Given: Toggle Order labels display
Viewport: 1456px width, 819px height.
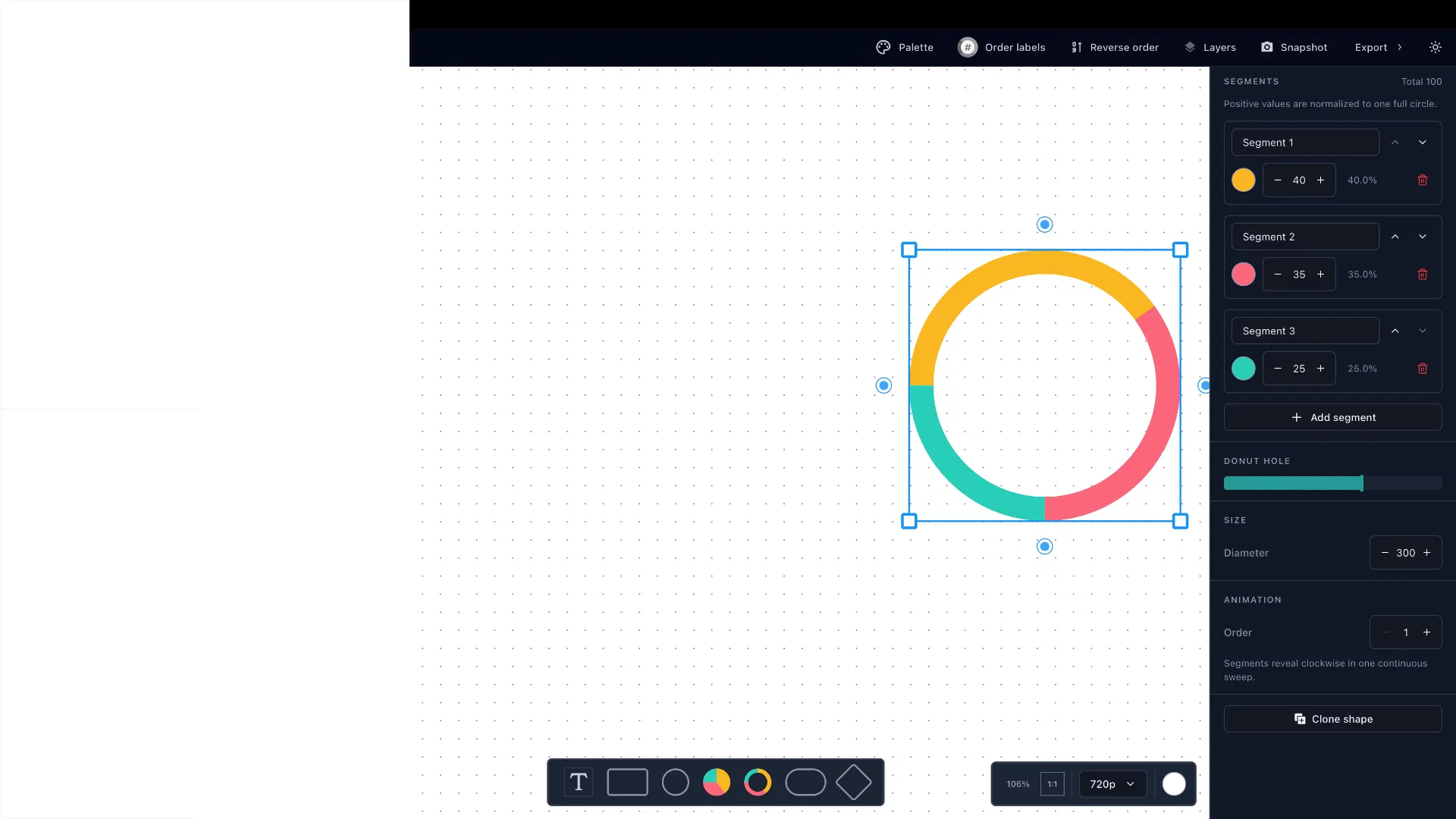Looking at the screenshot, I should click(1001, 47).
